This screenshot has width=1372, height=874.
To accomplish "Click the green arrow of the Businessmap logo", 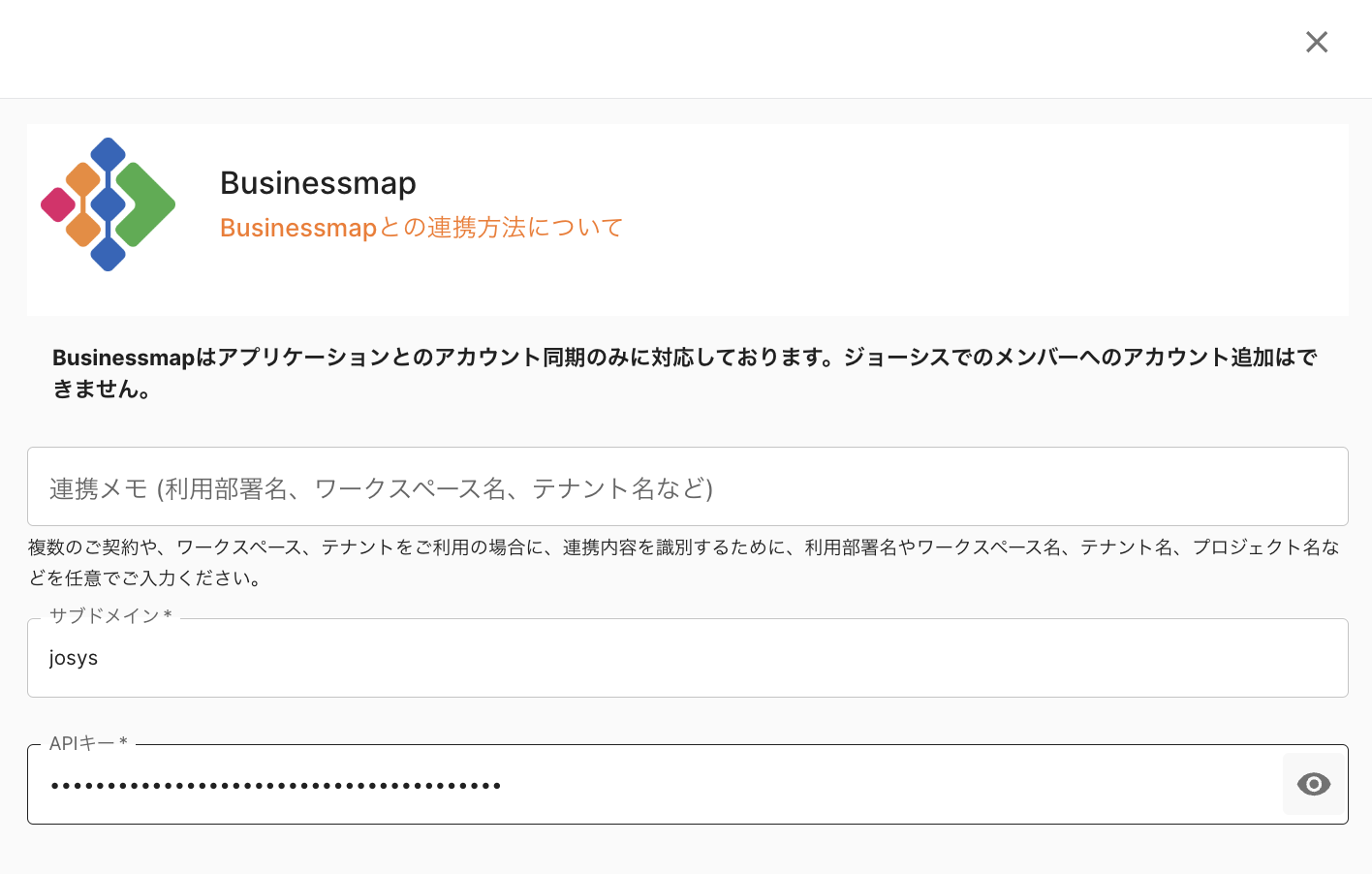I will tap(145, 204).
